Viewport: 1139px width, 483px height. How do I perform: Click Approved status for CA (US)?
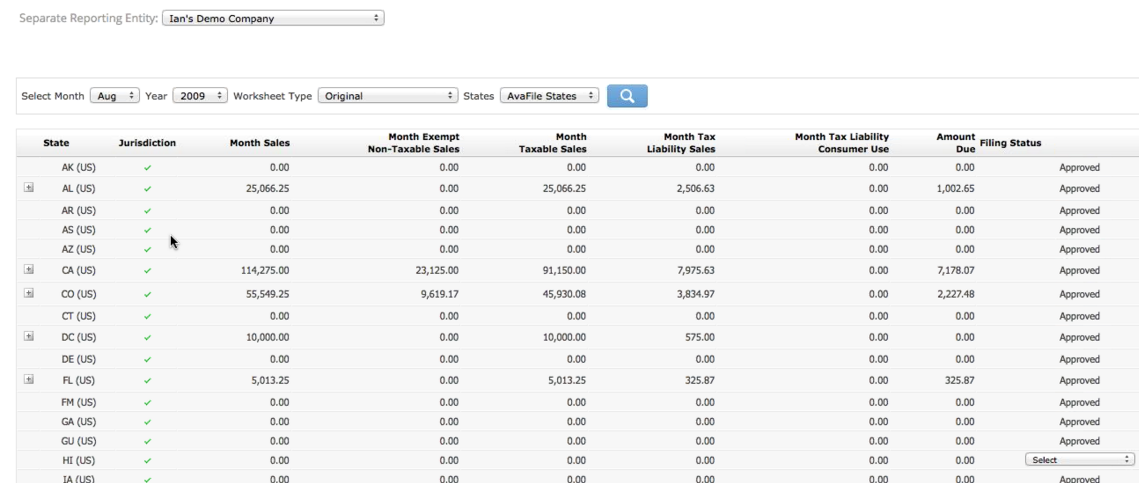(x=1079, y=271)
